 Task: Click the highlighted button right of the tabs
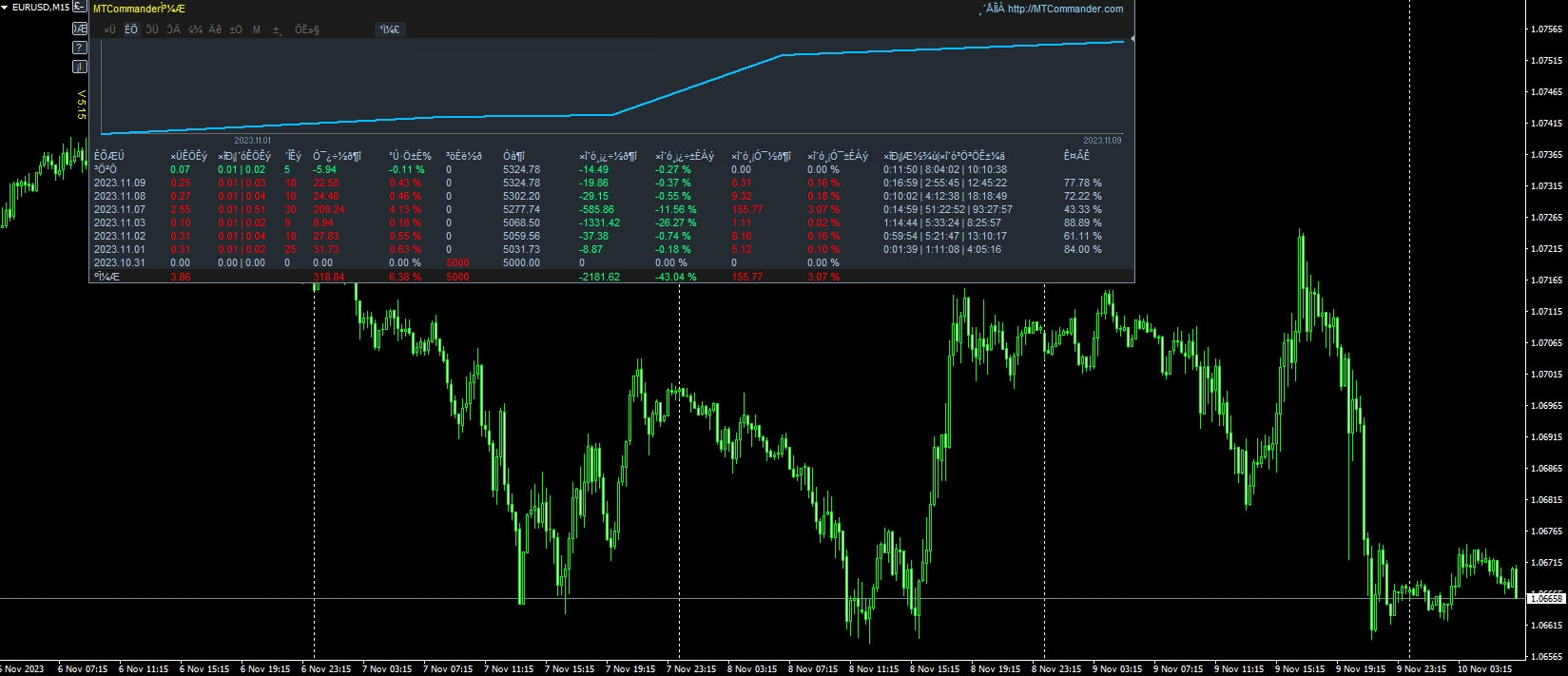pyautogui.click(x=390, y=29)
